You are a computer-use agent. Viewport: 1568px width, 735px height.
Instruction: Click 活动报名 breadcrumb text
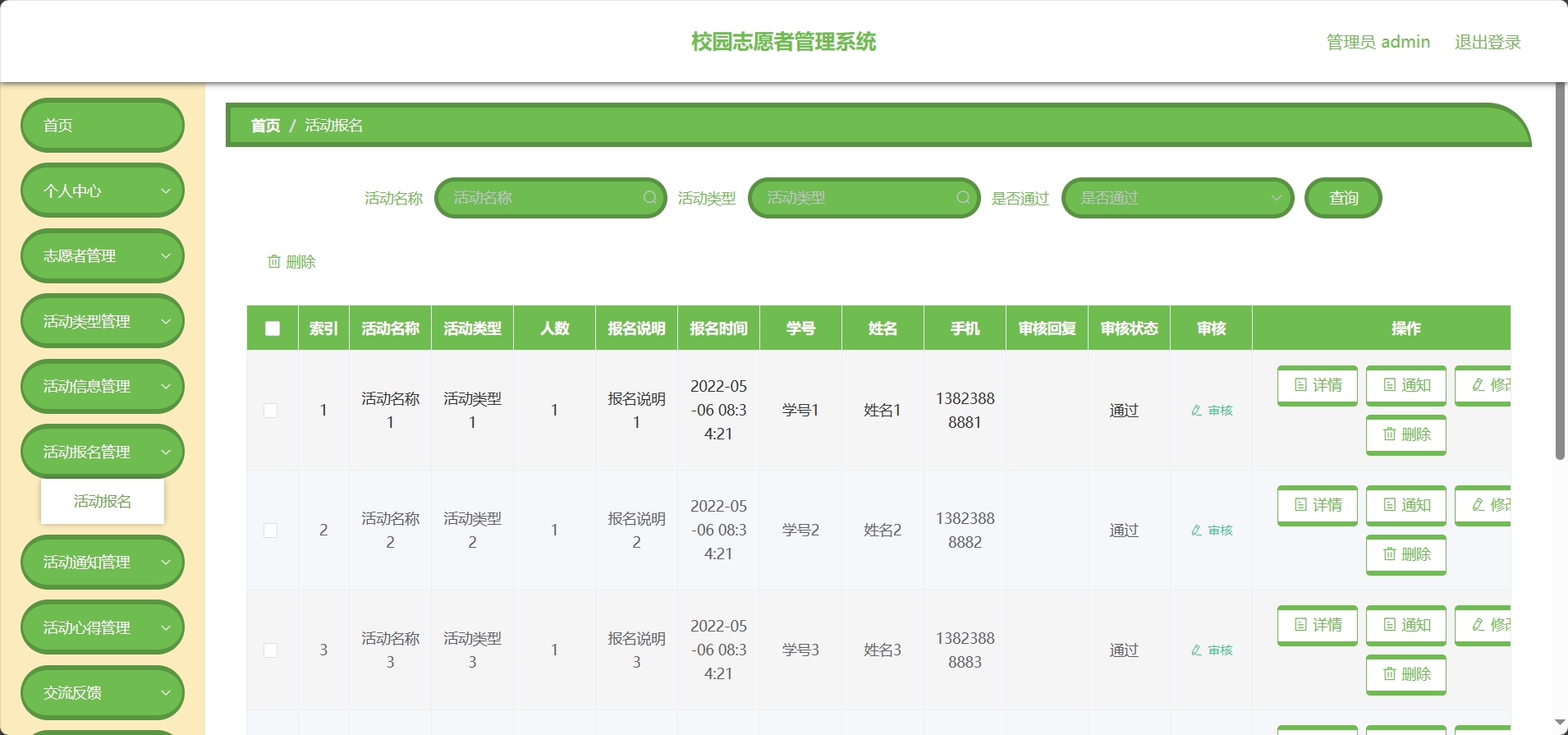[334, 126]
